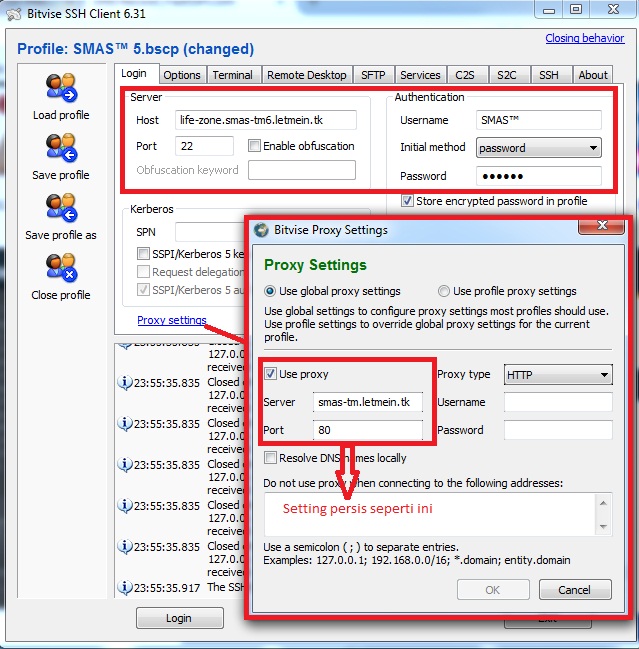639x649 pixels.
Task: Click the excluded addresses text area
Action: click(430, 514)
